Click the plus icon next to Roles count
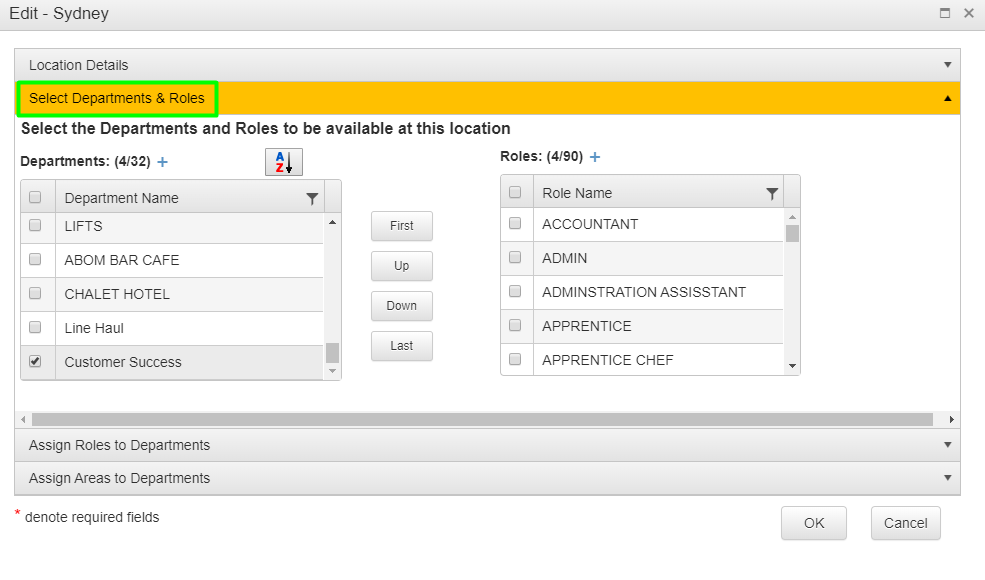This screenshot has height=580, width=985. [594, 156]
